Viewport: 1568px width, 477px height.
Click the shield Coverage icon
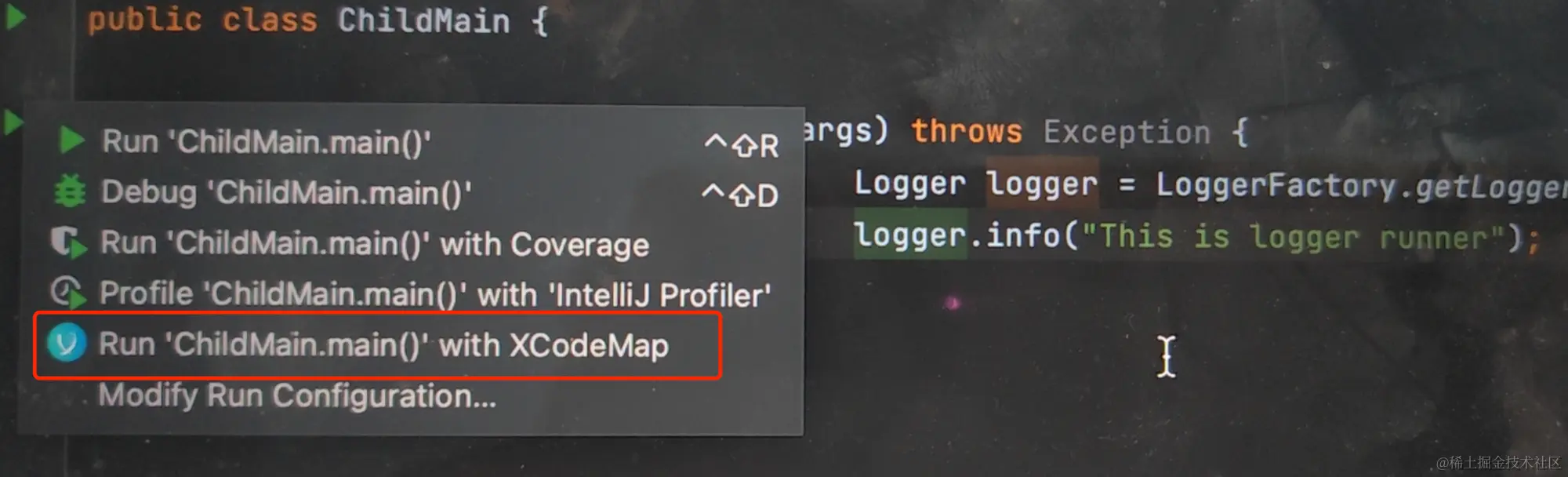click(69, 242)
